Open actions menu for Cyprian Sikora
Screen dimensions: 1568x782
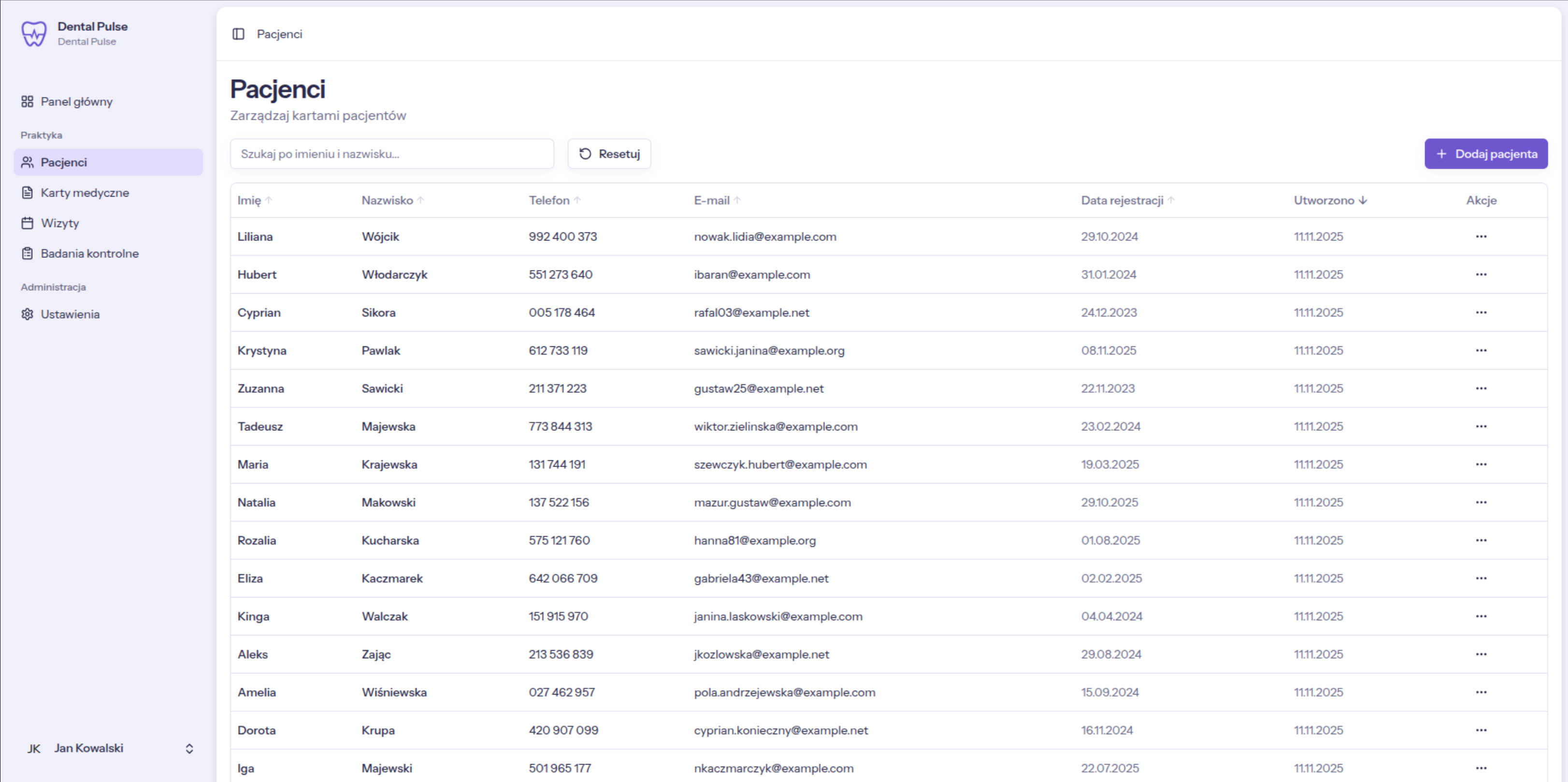tap(1481, 313)
